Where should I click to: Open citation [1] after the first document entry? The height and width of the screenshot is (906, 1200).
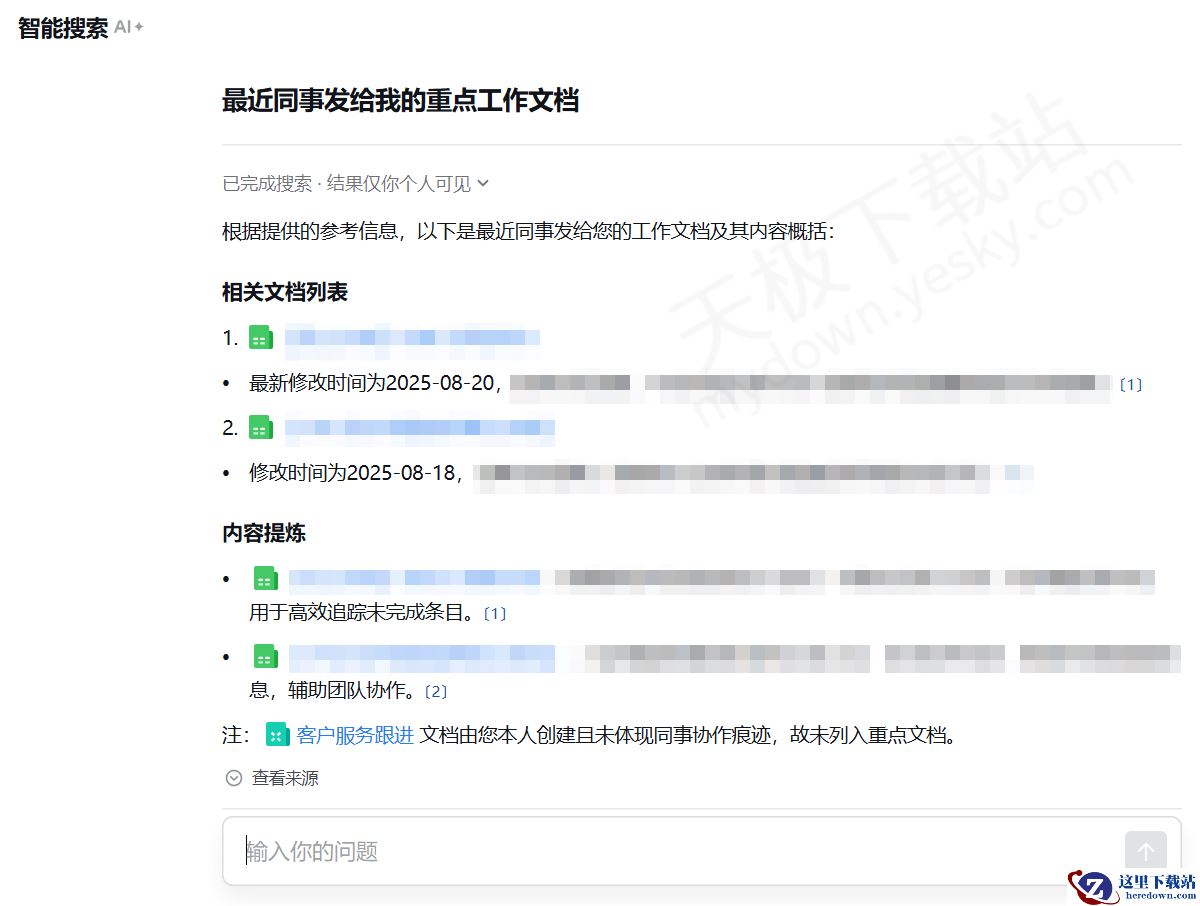(x=1131, y=384)
